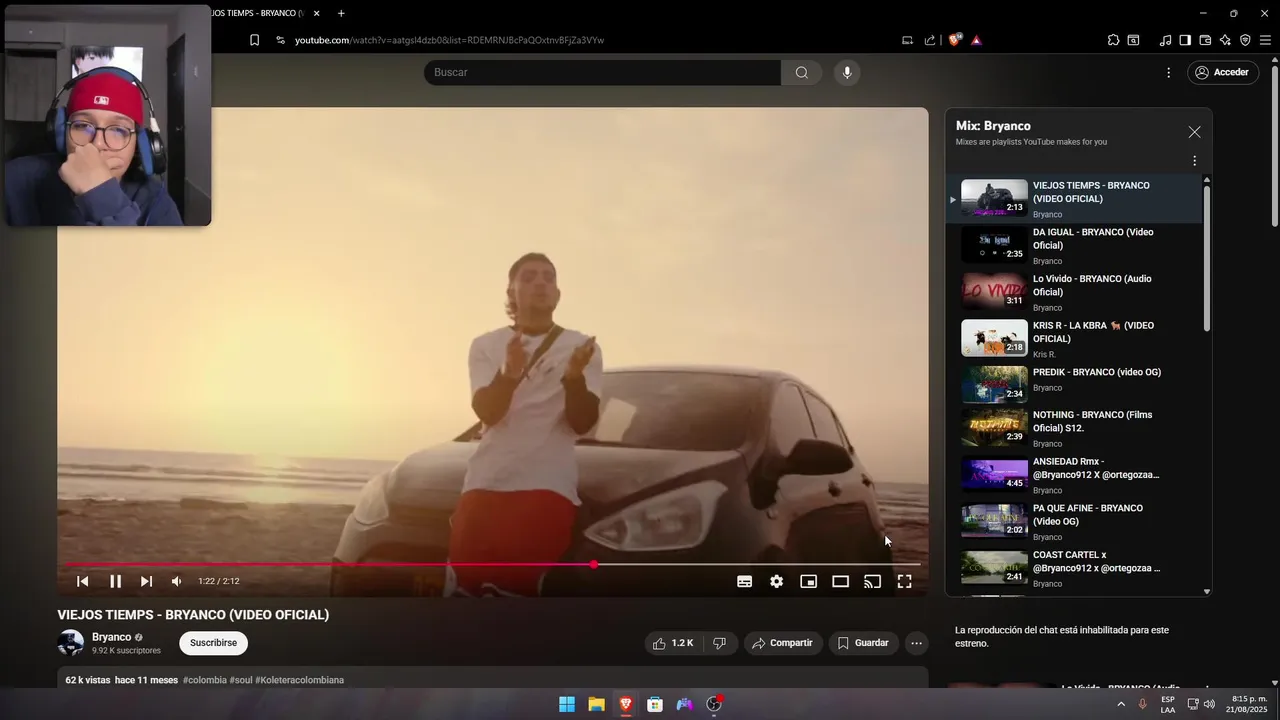Pause the video with the pause button
Viewport: 1280px width, 720px height.
115,581
